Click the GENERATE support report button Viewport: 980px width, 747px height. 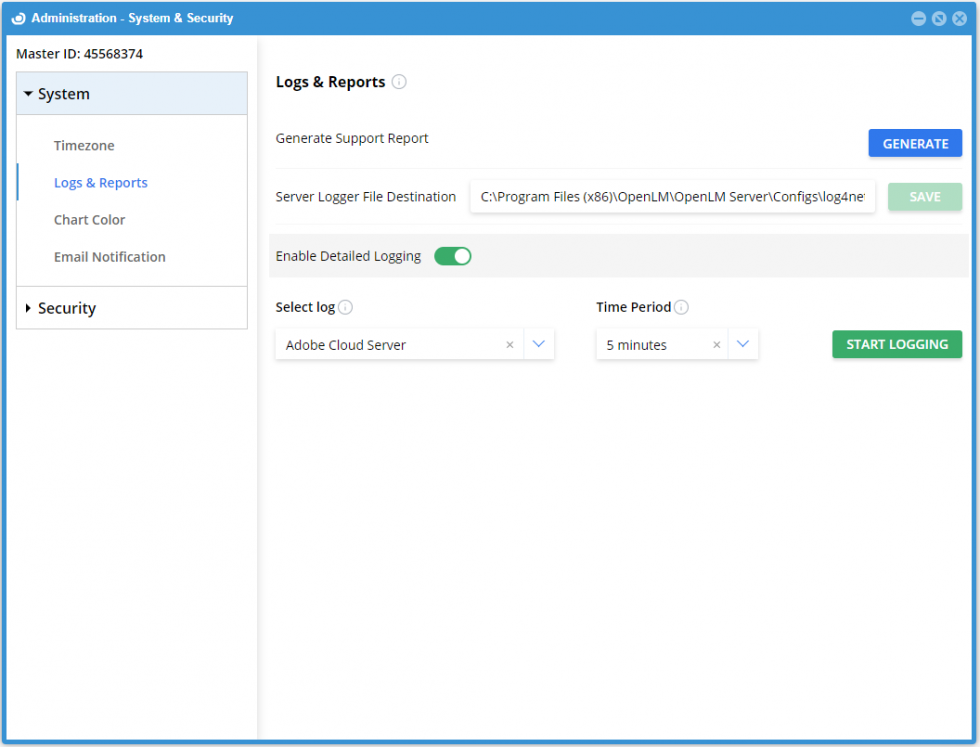click(x=915, y=143)
